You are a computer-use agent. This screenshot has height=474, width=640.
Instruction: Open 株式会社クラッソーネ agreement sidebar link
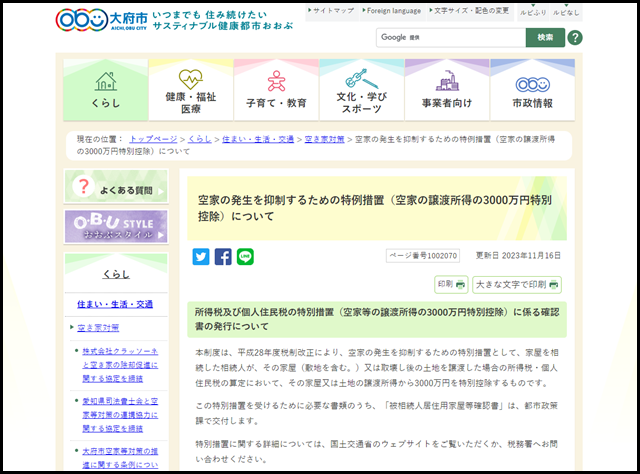point(120,365)
